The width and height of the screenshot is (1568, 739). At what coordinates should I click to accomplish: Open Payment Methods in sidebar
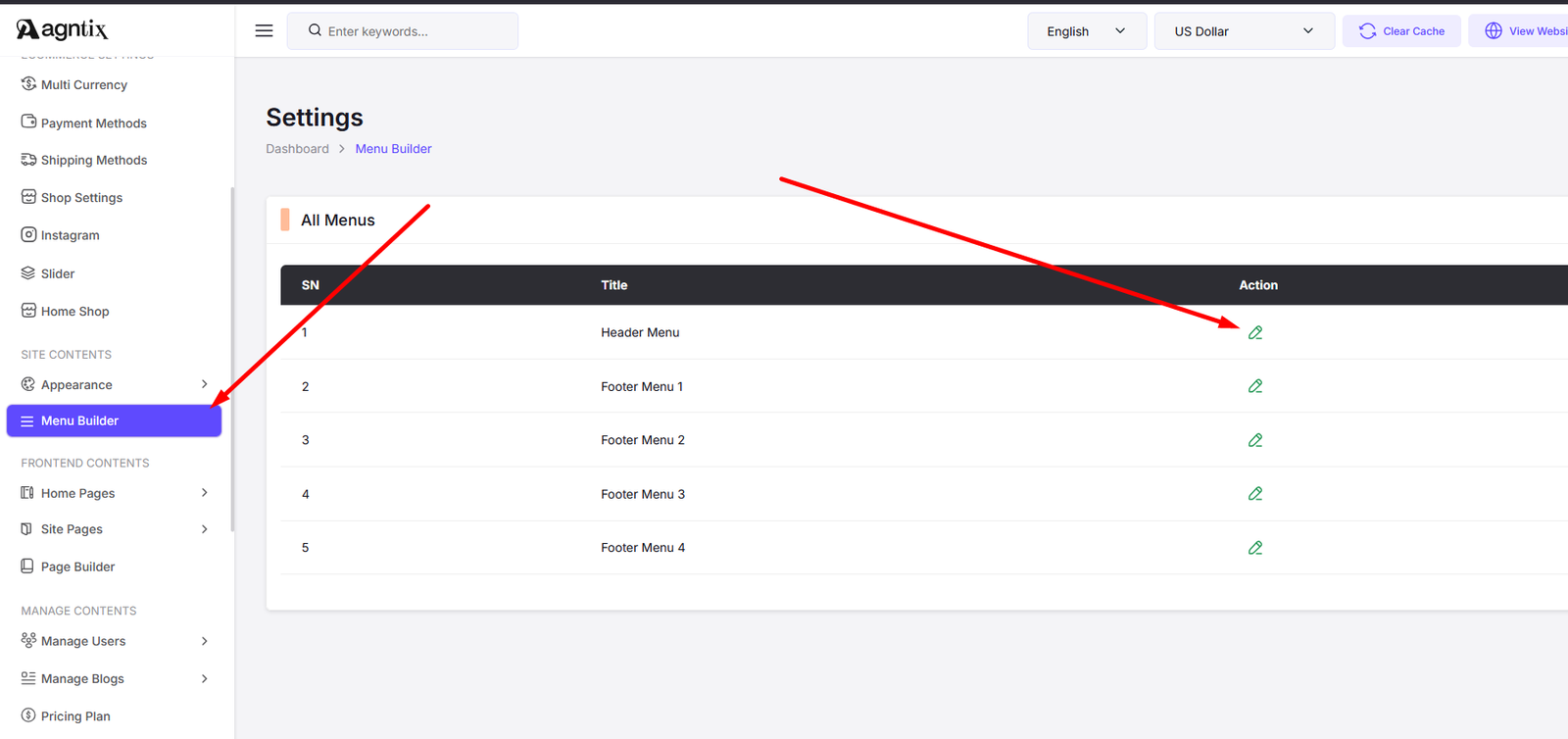click(93, 123)
